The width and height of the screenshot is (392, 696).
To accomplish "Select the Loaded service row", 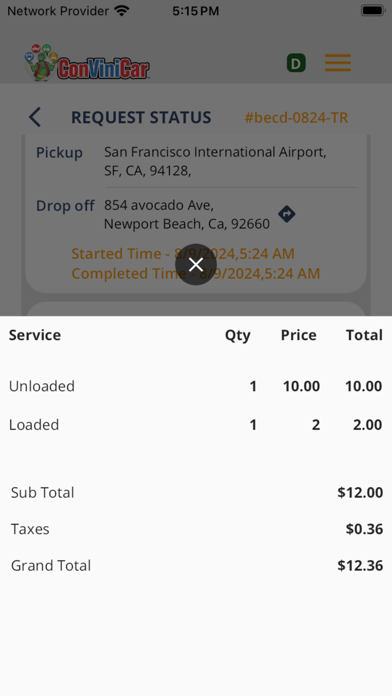I will (x=196, y=425).
